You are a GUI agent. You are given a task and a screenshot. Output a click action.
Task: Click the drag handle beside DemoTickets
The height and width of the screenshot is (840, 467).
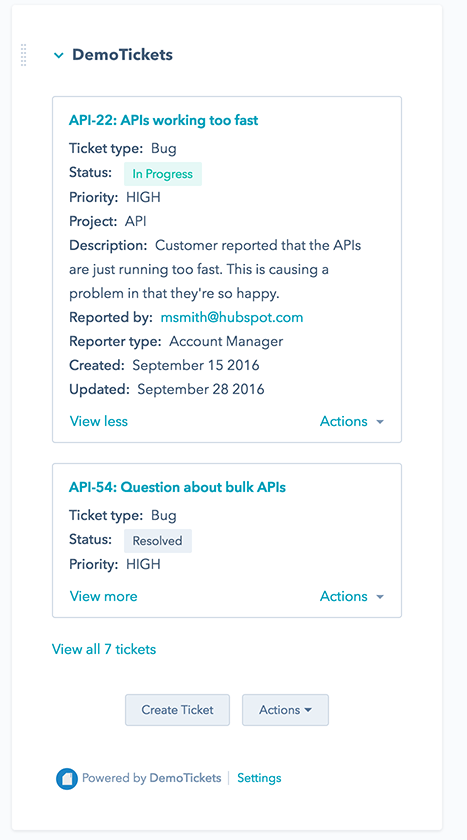[x=24, y=55]
